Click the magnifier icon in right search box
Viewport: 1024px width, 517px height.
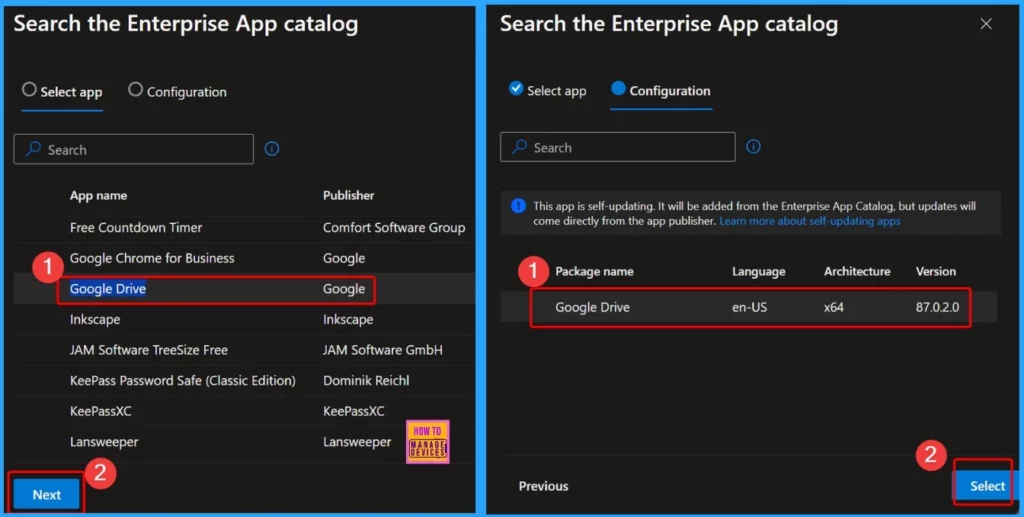tap(519, 147)
